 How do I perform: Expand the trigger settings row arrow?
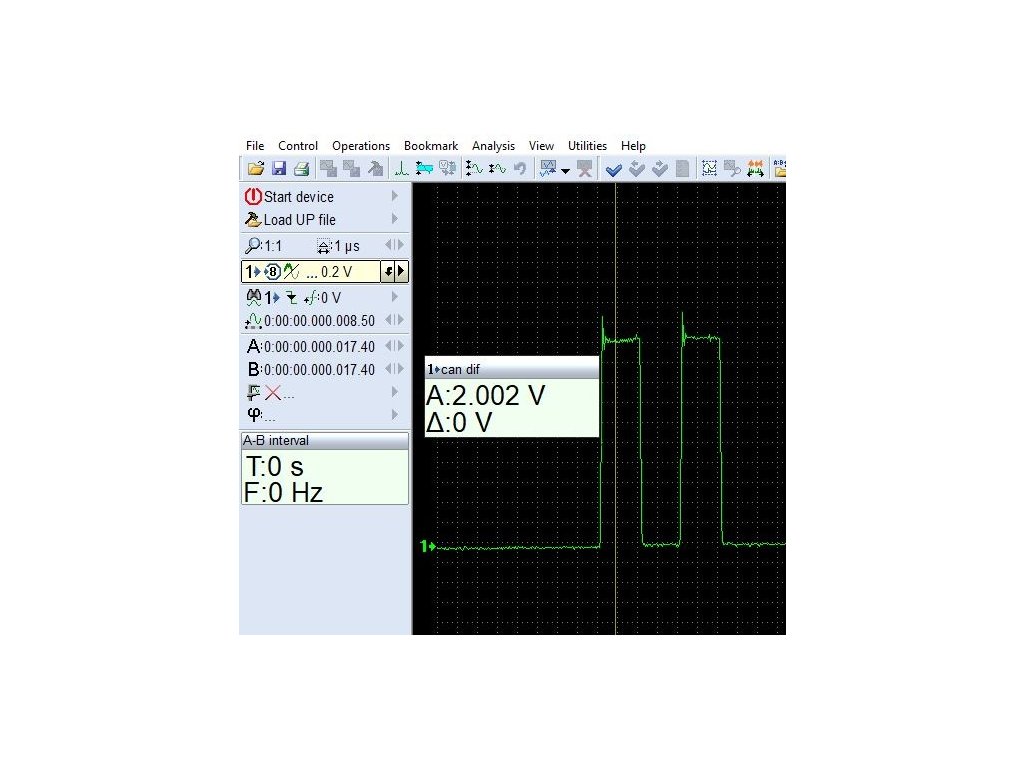click(x=394, y=296)
